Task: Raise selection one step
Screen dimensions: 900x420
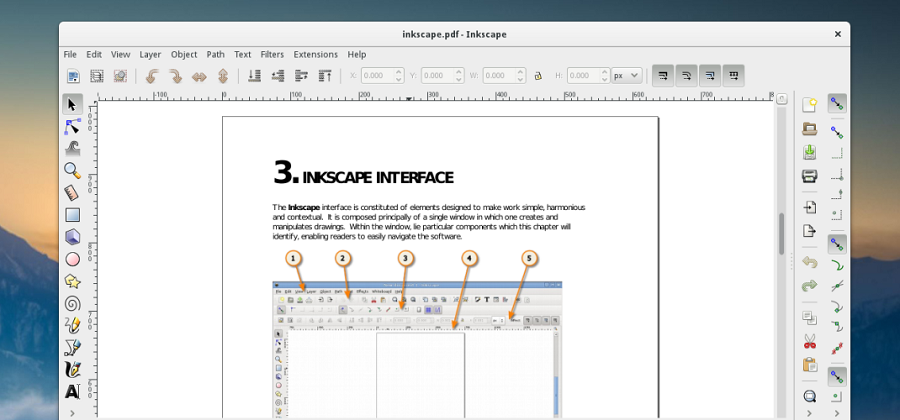Action: coord(302,76)
